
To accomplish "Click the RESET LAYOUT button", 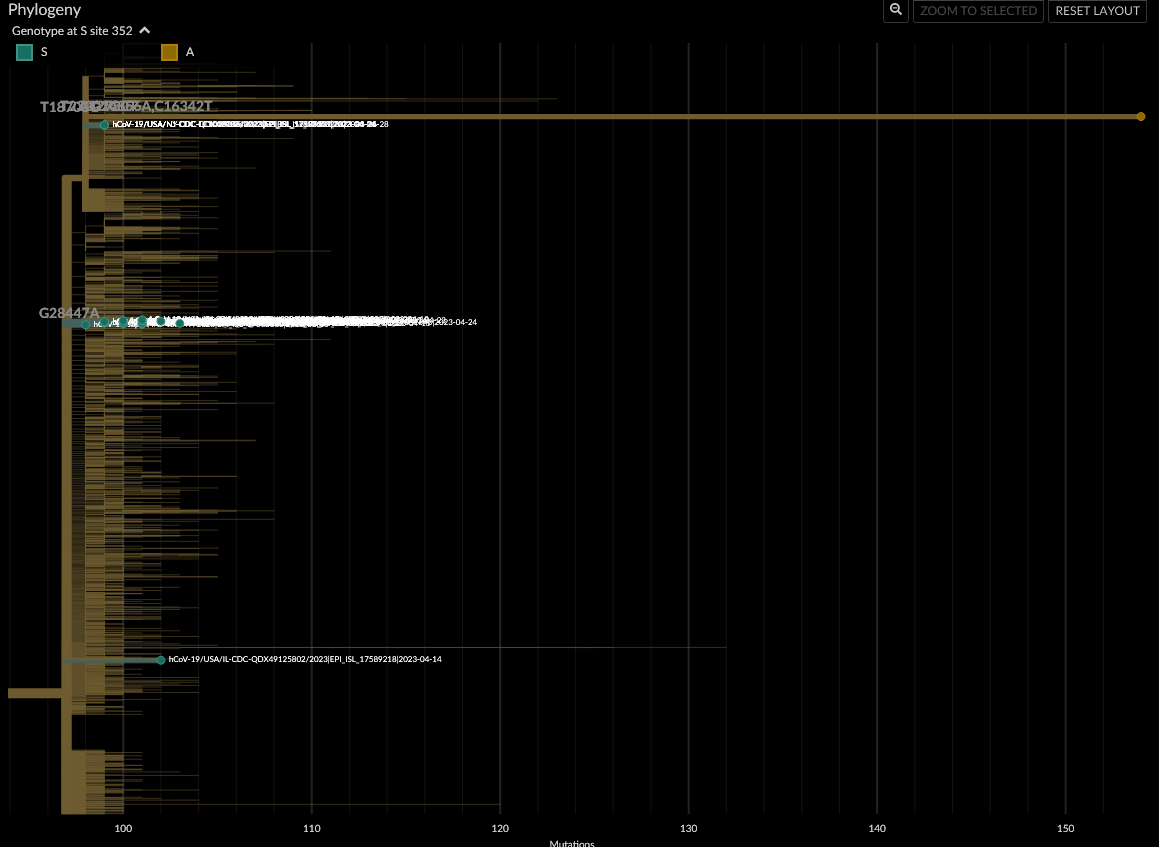I will (x=1097, y=11).
